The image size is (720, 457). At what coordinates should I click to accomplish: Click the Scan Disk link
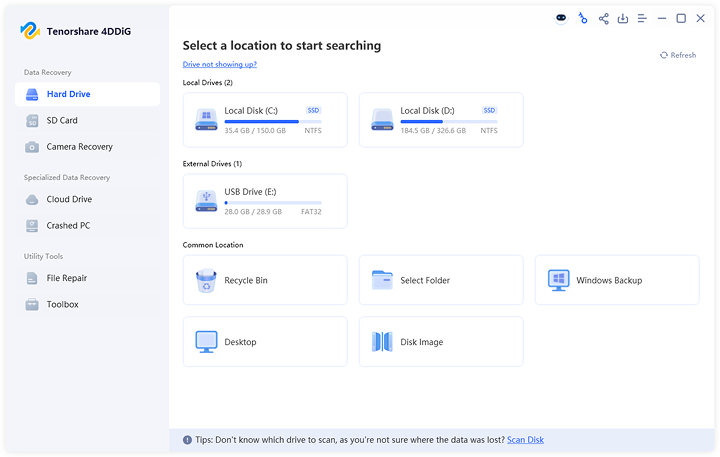point(525,440)
